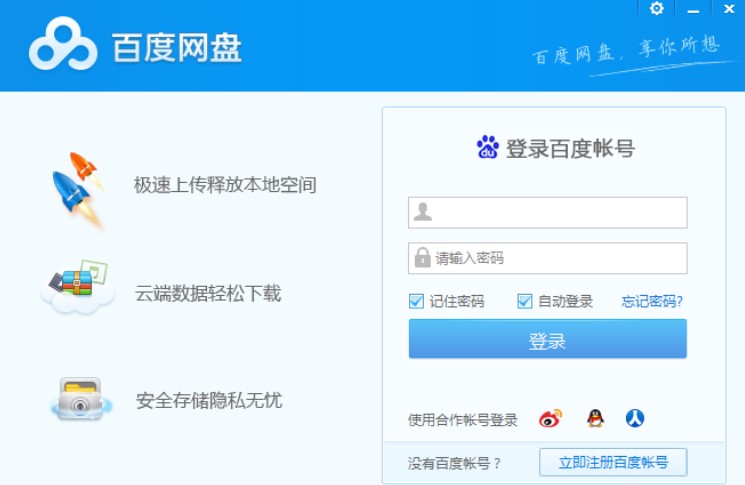Click 立即注册百度帐号 register button
The image size is (745, 485).
coord(613,462)
